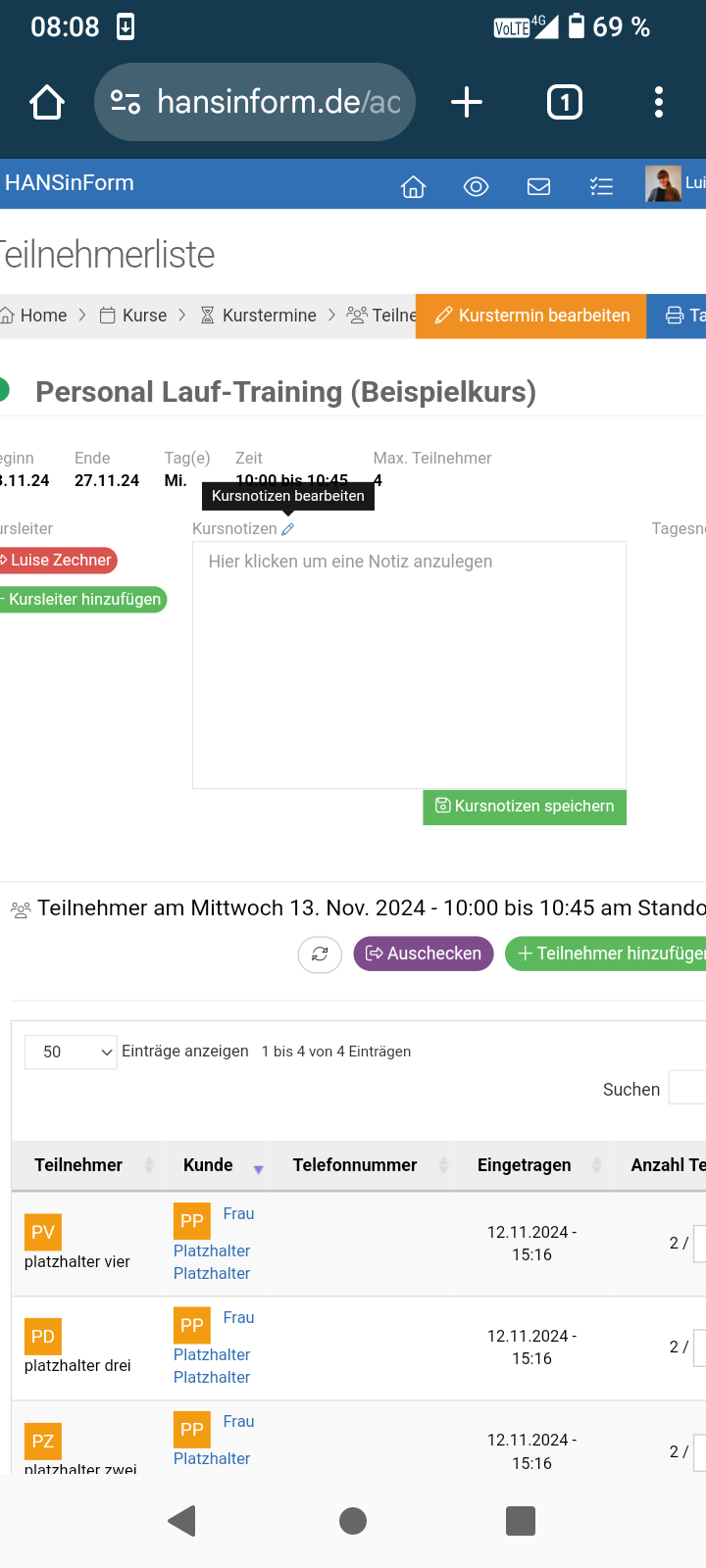Image resolution: width=706 pixels, height=1568 pixels.
Task: Click the Auschecken button
Action: [424, 954]
